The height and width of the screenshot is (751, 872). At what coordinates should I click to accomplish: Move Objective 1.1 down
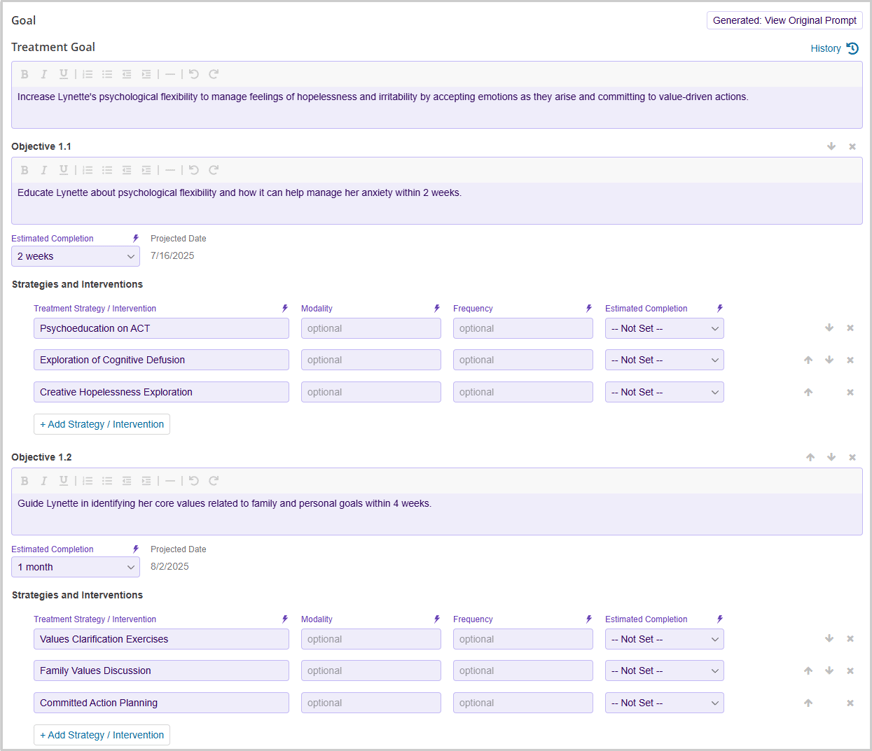831,146
